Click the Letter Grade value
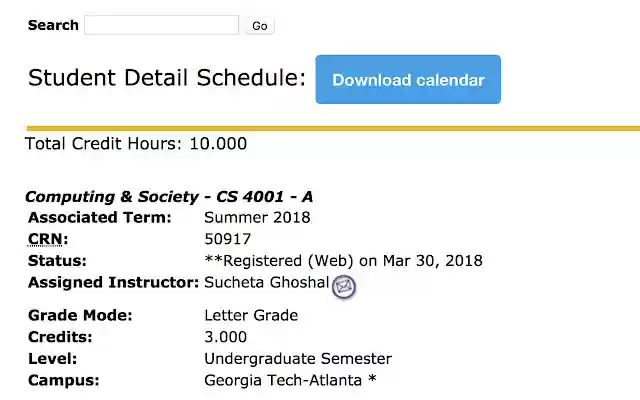This screenshot has height=400, width=640. (x=251, y=315)
